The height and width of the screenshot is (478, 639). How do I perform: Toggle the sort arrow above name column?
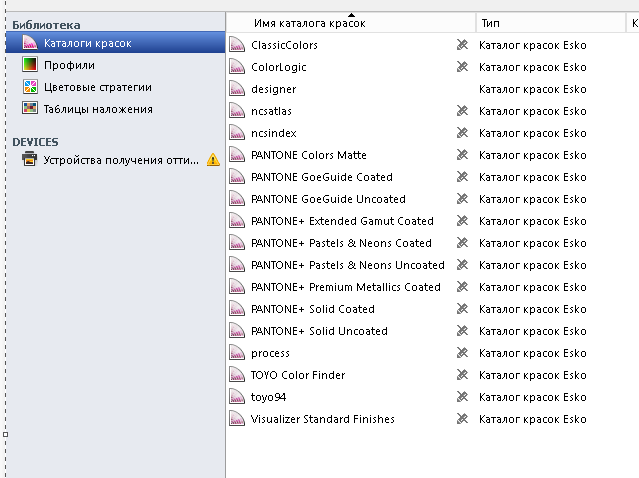(x=351, y=15)
